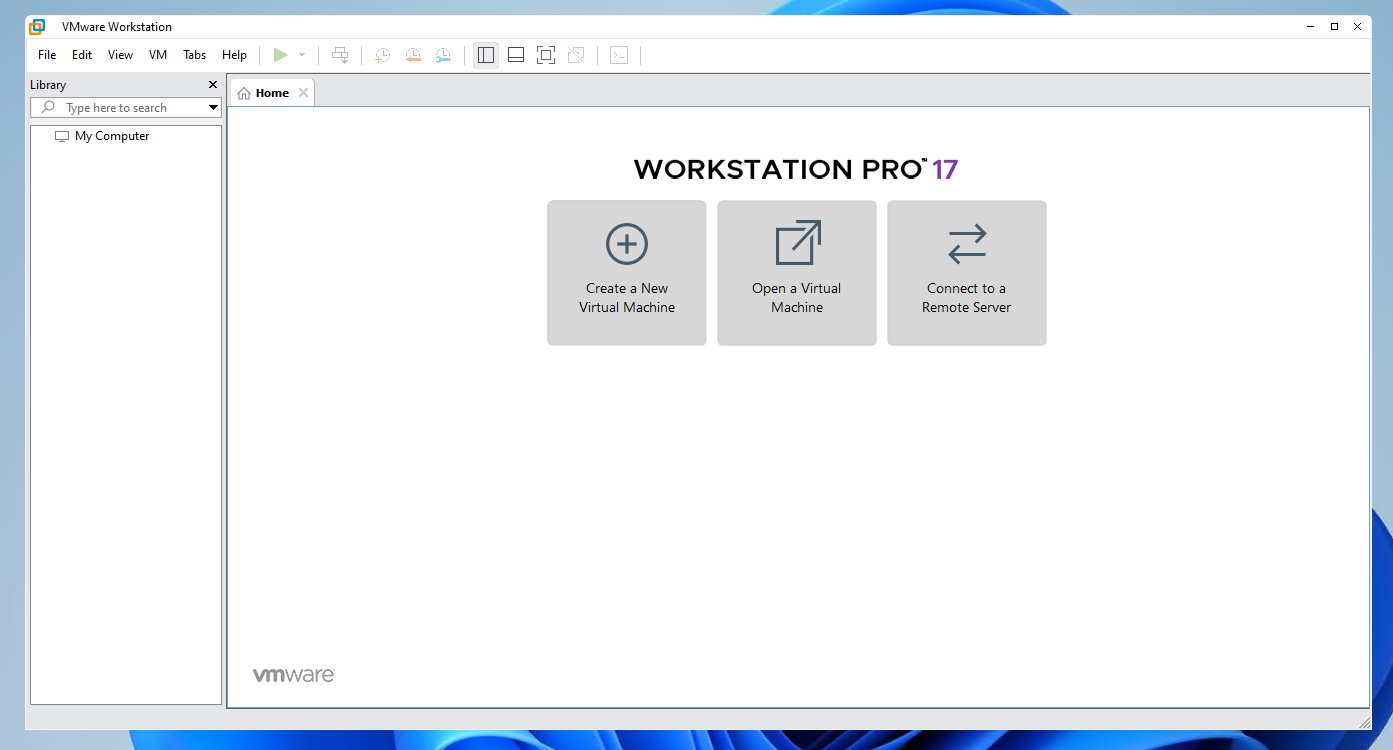The height and width of the screenshot is (750, 1393).
Task: Click the Revert snapshot toolbar icon
Action: click(x=413, y=55)
